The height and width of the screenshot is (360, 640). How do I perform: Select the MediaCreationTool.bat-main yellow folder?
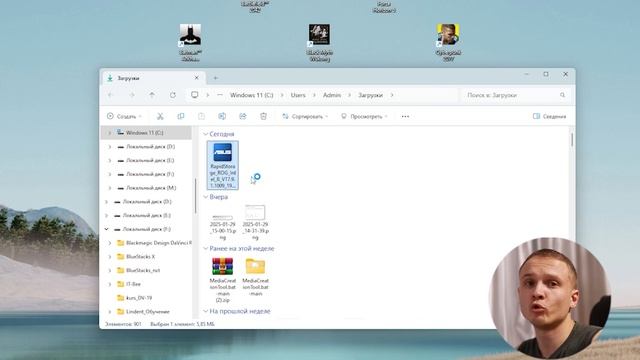coord(256,277)
